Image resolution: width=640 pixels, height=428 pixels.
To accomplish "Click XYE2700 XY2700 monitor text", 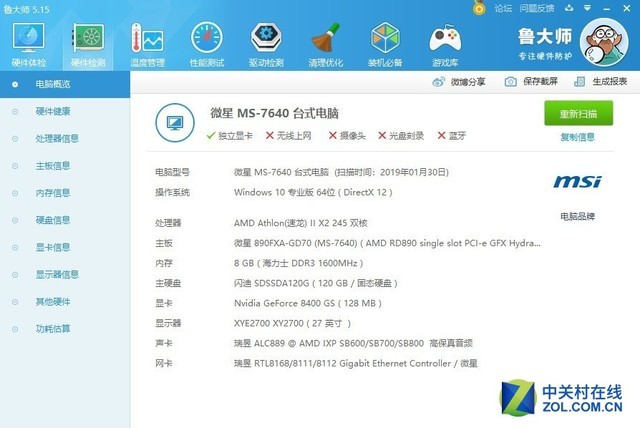I will point(292,323).
